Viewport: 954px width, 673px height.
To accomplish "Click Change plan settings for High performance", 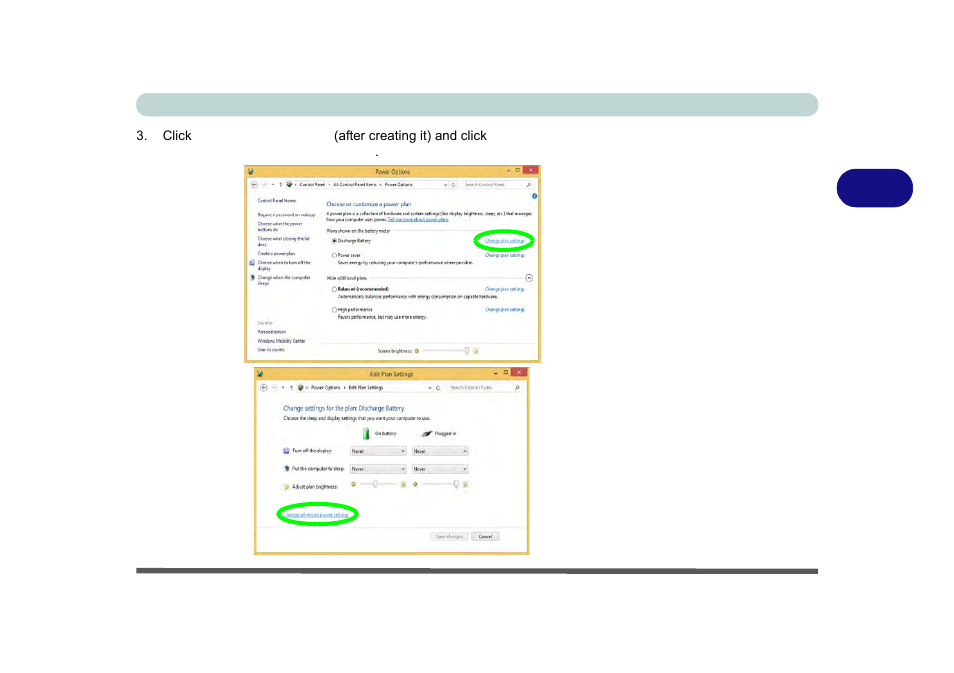I will click(504, 310).
